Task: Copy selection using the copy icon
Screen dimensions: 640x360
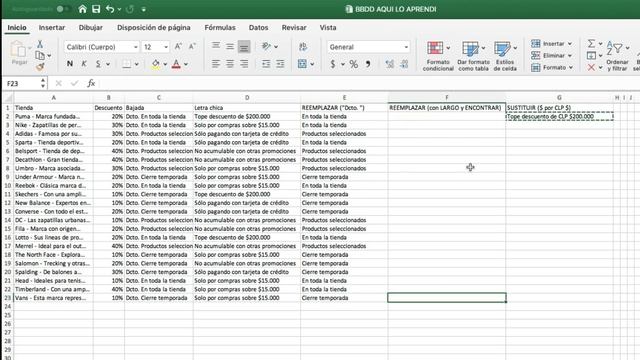Action: pos(40,55)
